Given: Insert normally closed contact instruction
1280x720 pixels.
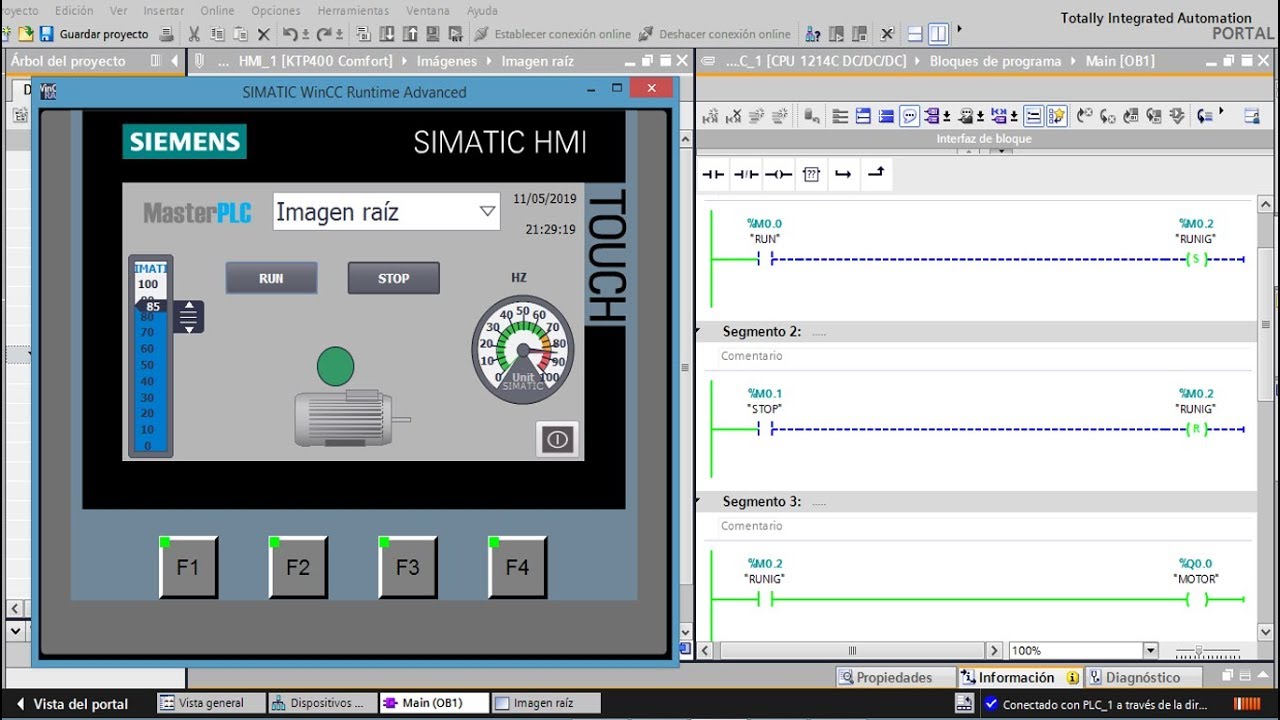Looking at the screenshot, I should click(746, 174).
